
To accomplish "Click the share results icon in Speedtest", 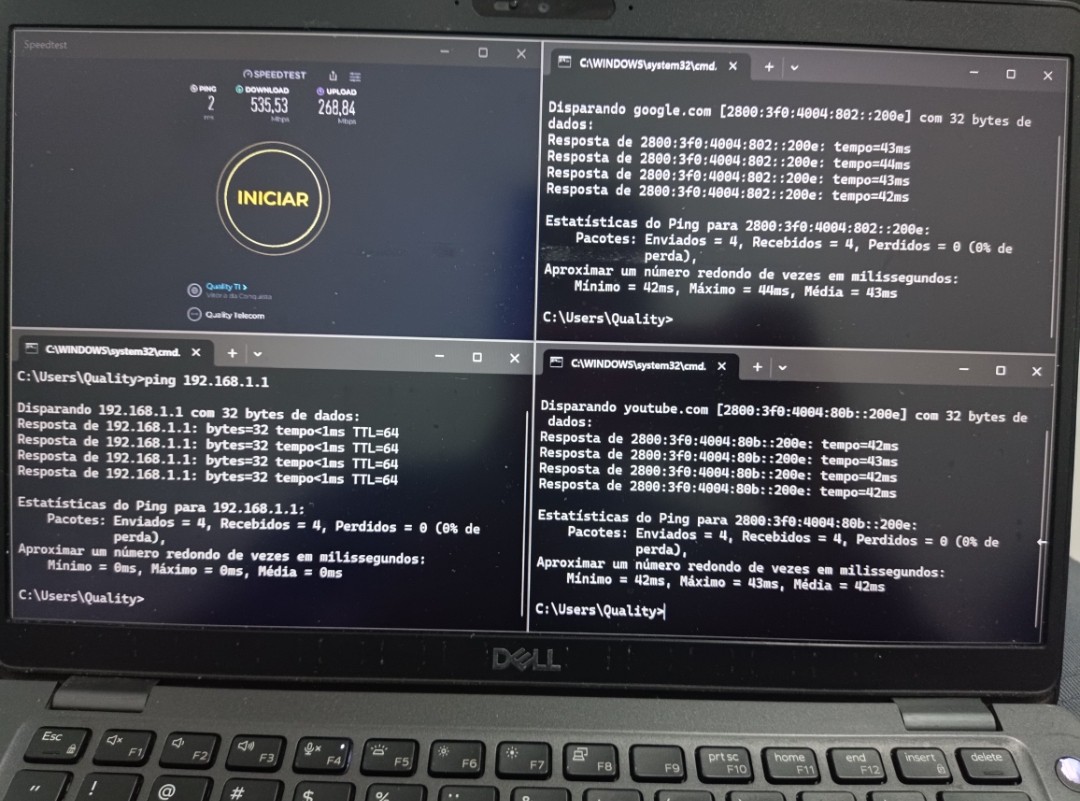I will pyautogui.click(x=333, y=76).
